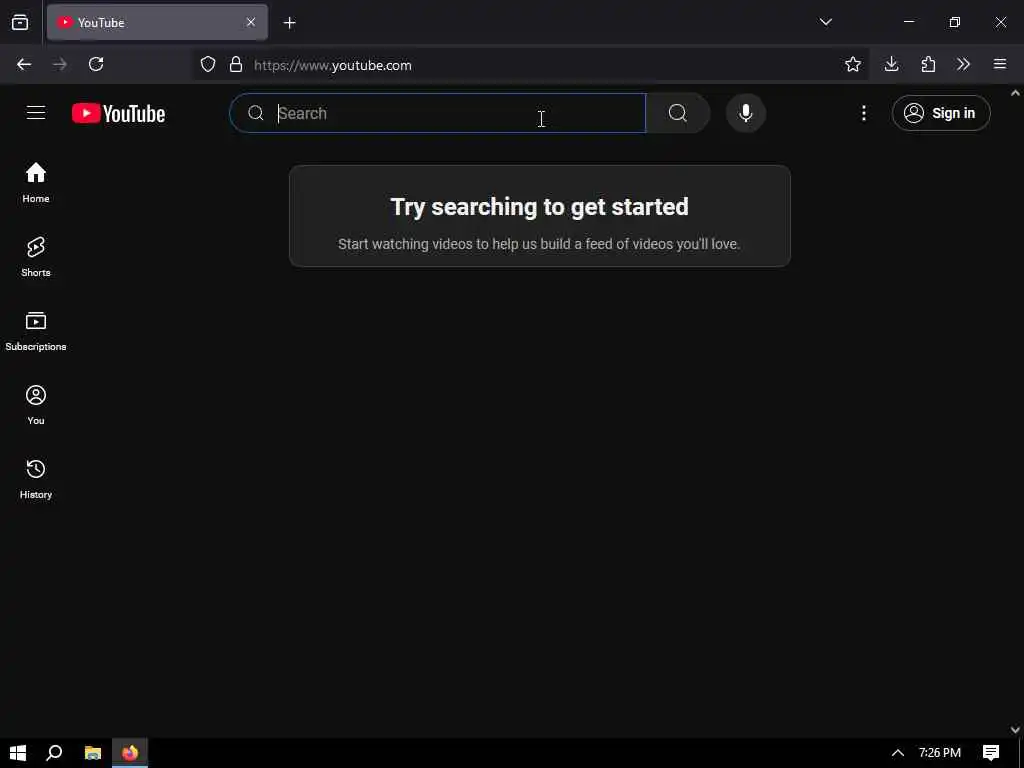The width and height of the screenshot is (1024, 768).
Task: Click the page scrollbar down arrow
Action: click(x=1016, y=729)
